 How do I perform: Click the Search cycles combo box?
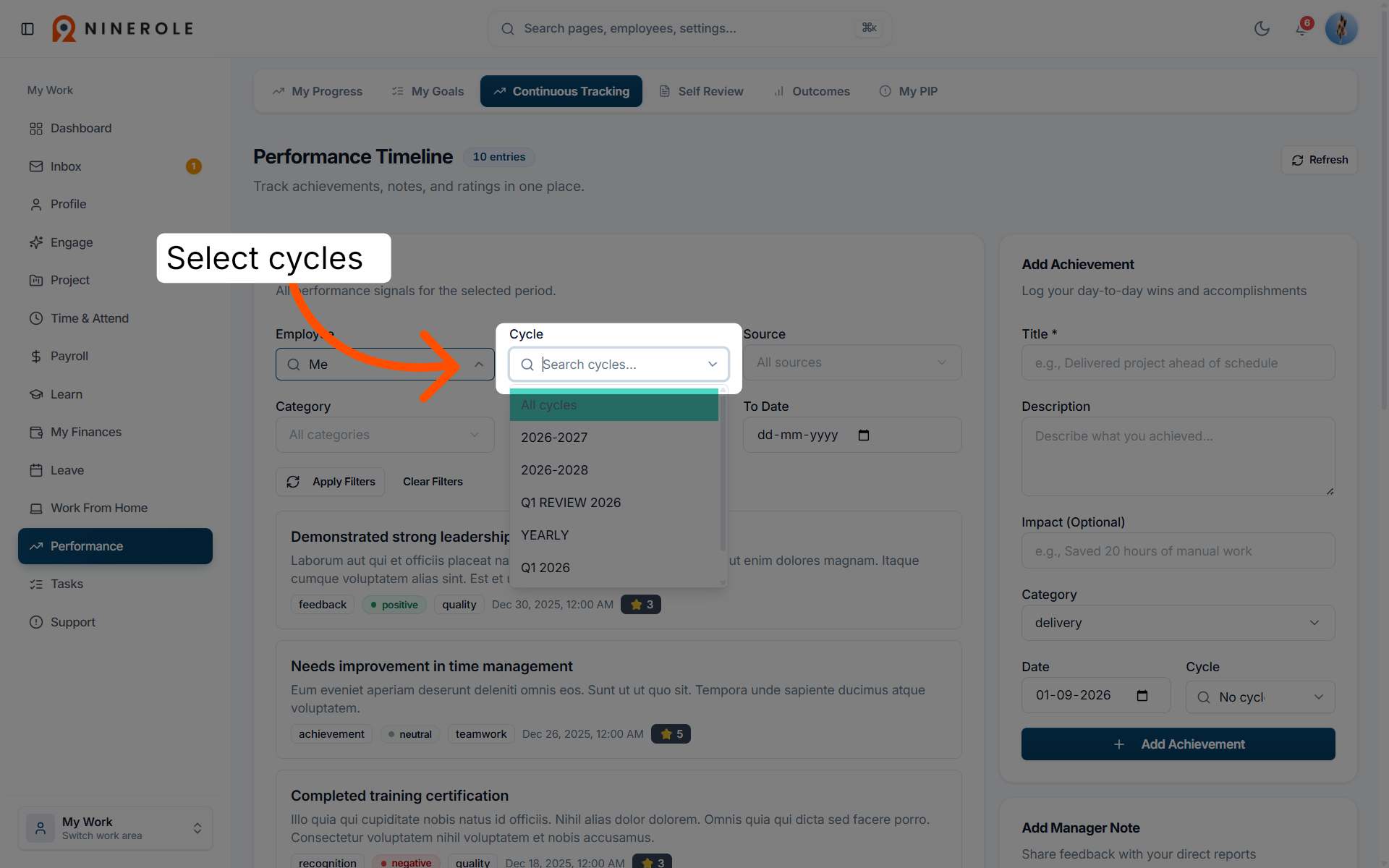[619, 365]
